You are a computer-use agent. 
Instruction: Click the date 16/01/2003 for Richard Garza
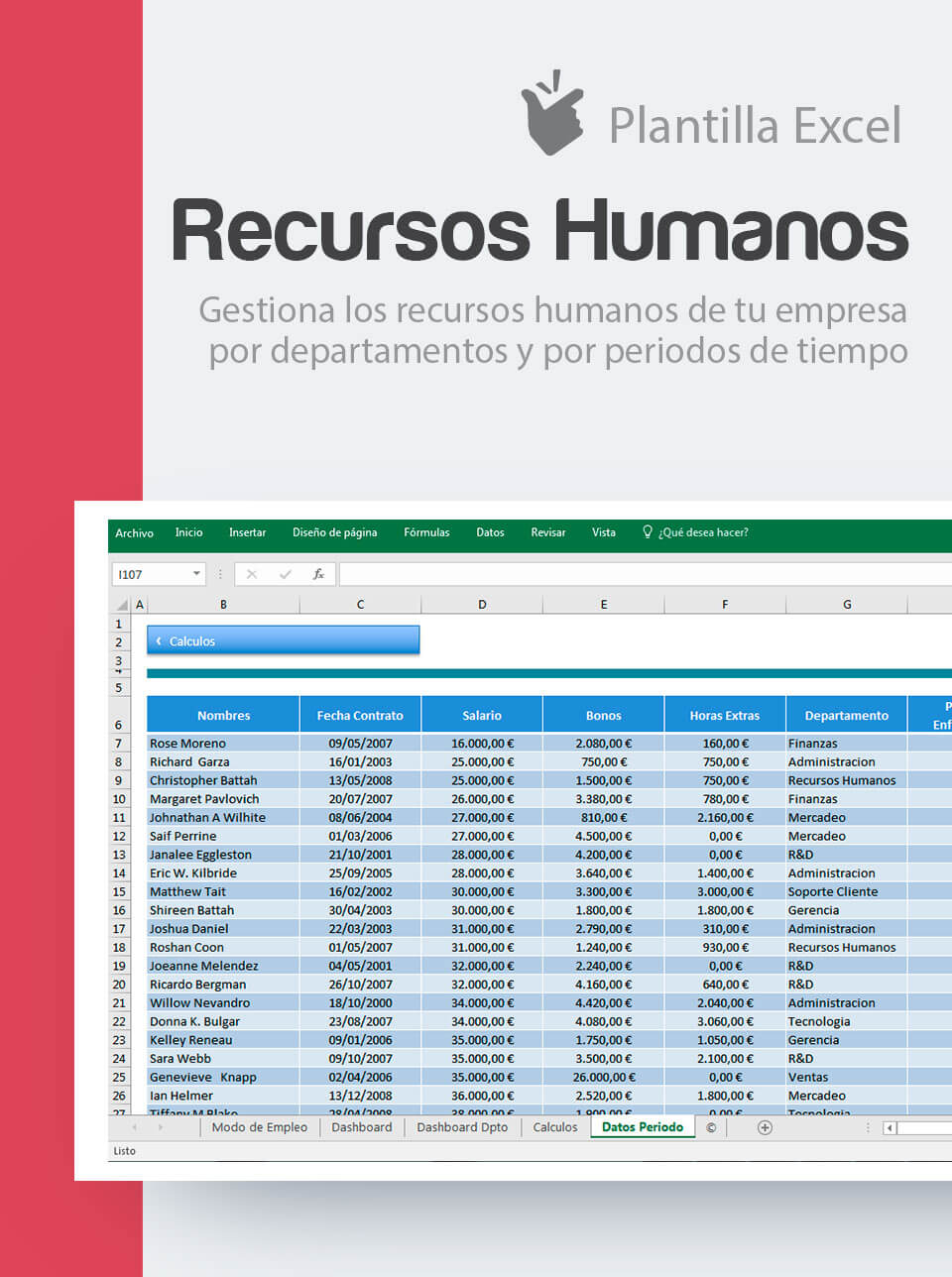coord(360,762)
